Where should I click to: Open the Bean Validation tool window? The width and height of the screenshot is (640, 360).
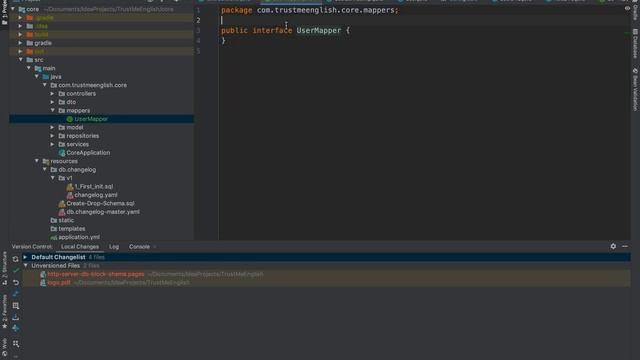click(635, 89)
